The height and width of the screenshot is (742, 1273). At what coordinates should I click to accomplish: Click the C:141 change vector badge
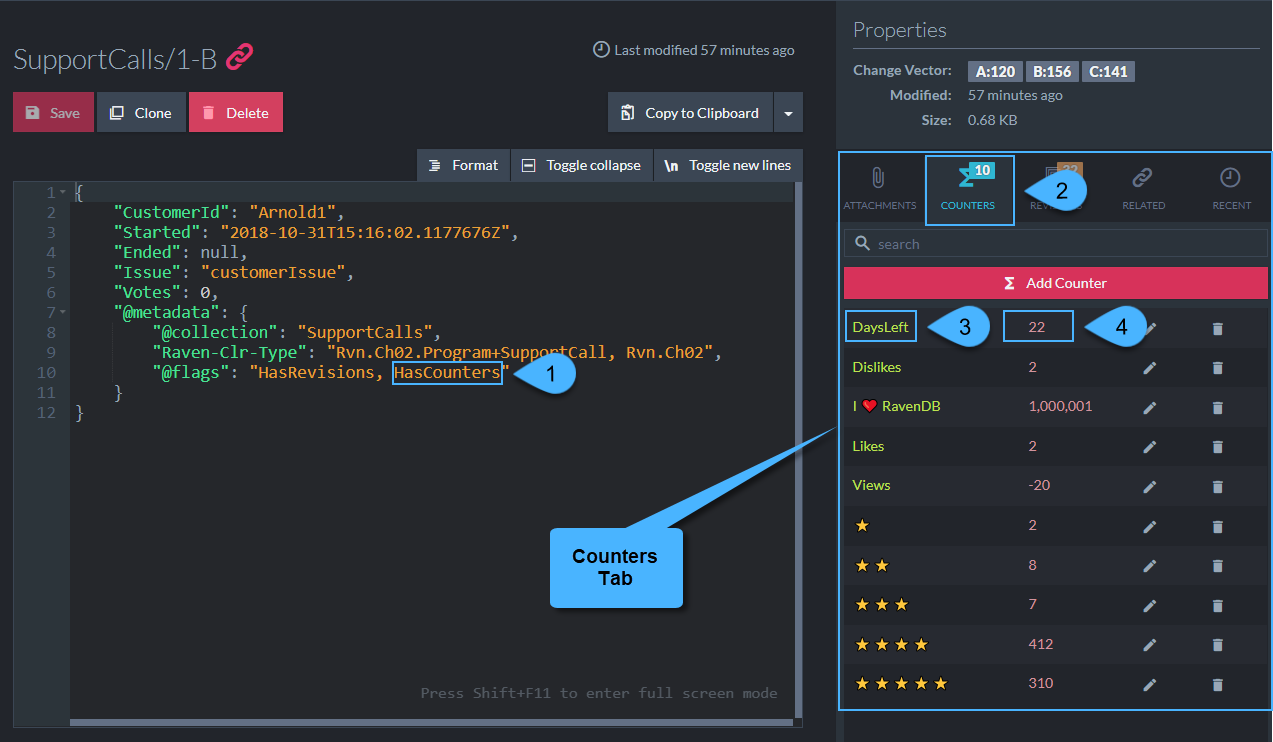(1108, 71)
